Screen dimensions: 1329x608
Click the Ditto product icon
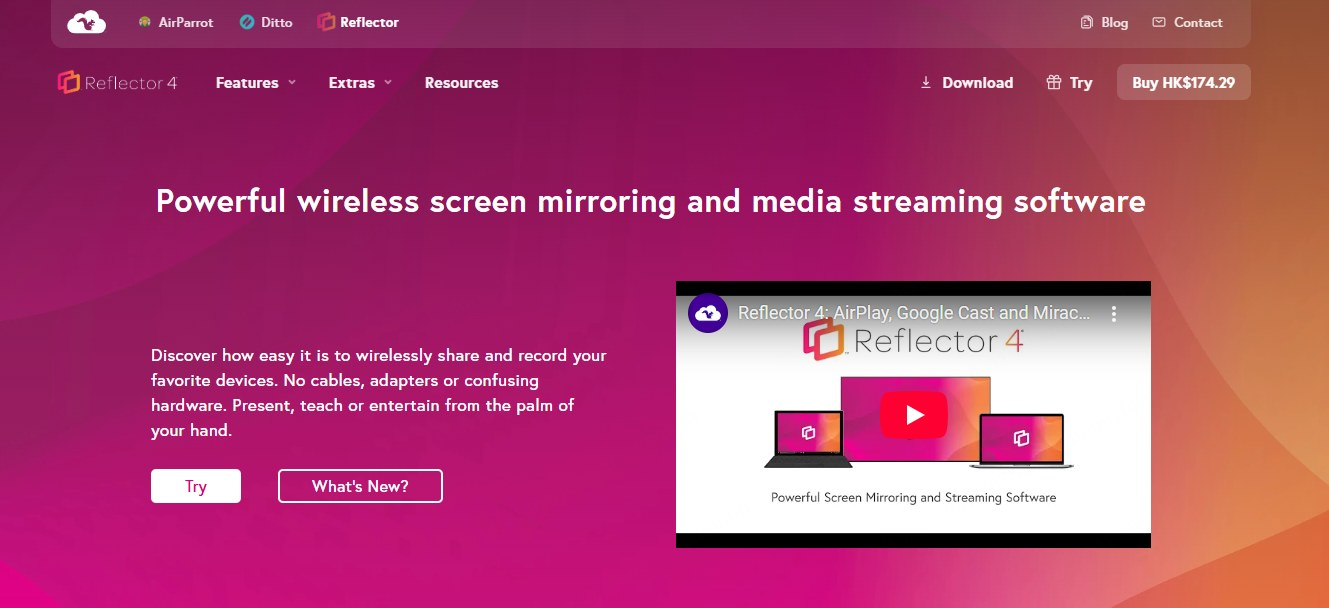coord(247,22)
